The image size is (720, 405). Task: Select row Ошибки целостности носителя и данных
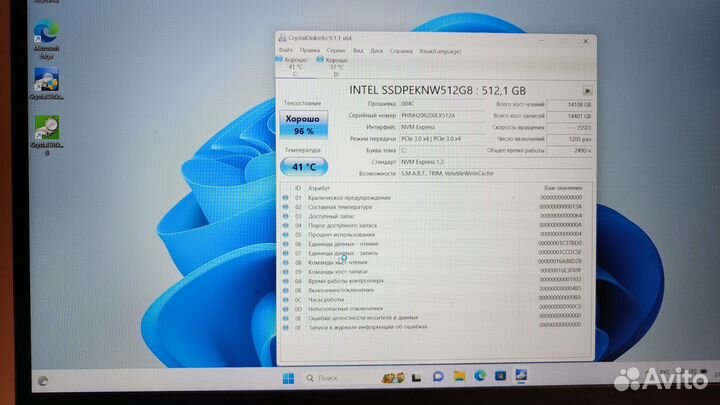click(433, 317)
